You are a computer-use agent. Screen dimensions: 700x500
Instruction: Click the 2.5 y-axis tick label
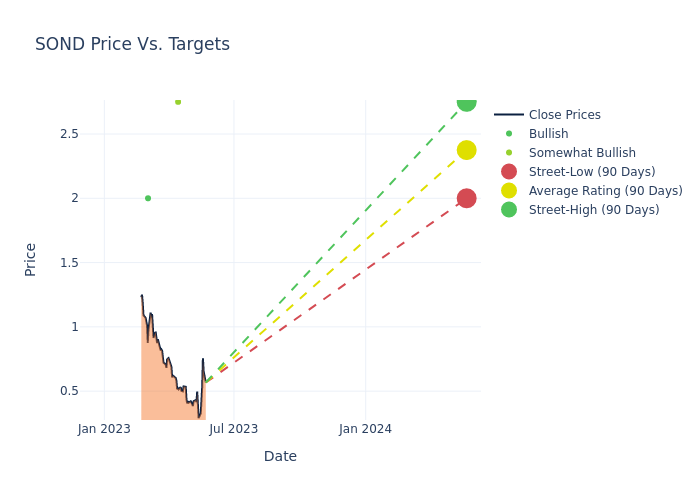click(x=68, y=134)
